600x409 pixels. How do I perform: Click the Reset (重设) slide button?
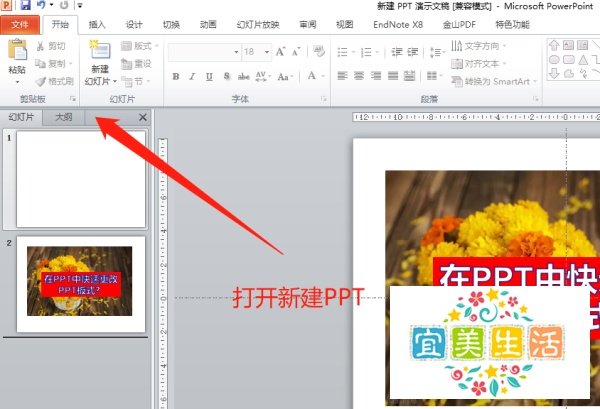[136, 64]
